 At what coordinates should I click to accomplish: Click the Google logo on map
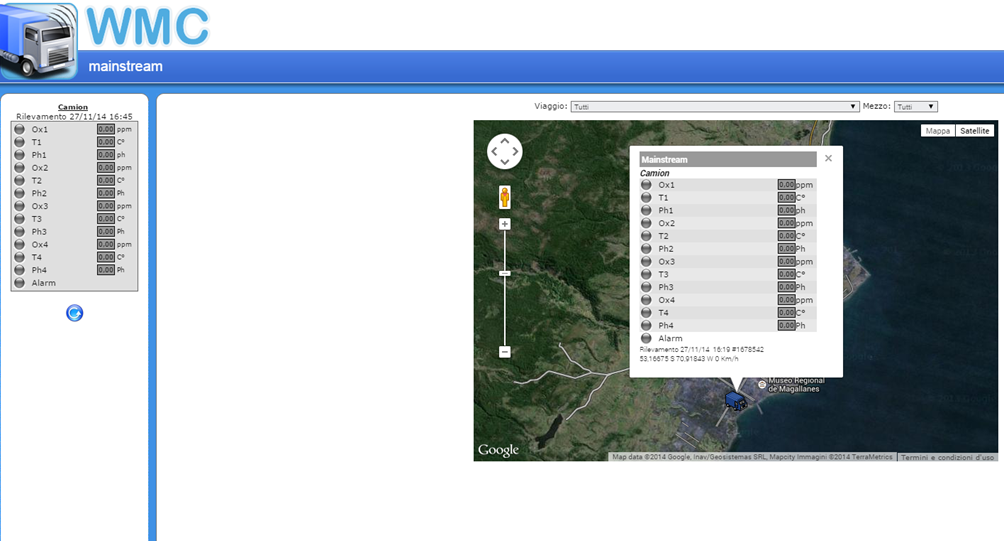pos(498,450)
